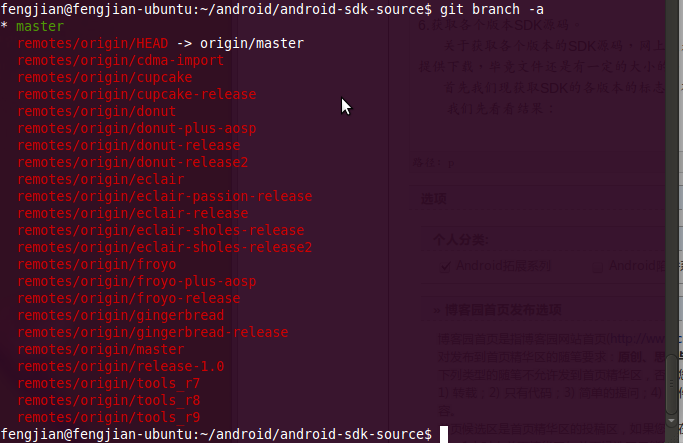Viewport: 683px width, 443px height.
Task: Click the remotes/origin/eclair-passion-release line
Action: coord(165,196)
